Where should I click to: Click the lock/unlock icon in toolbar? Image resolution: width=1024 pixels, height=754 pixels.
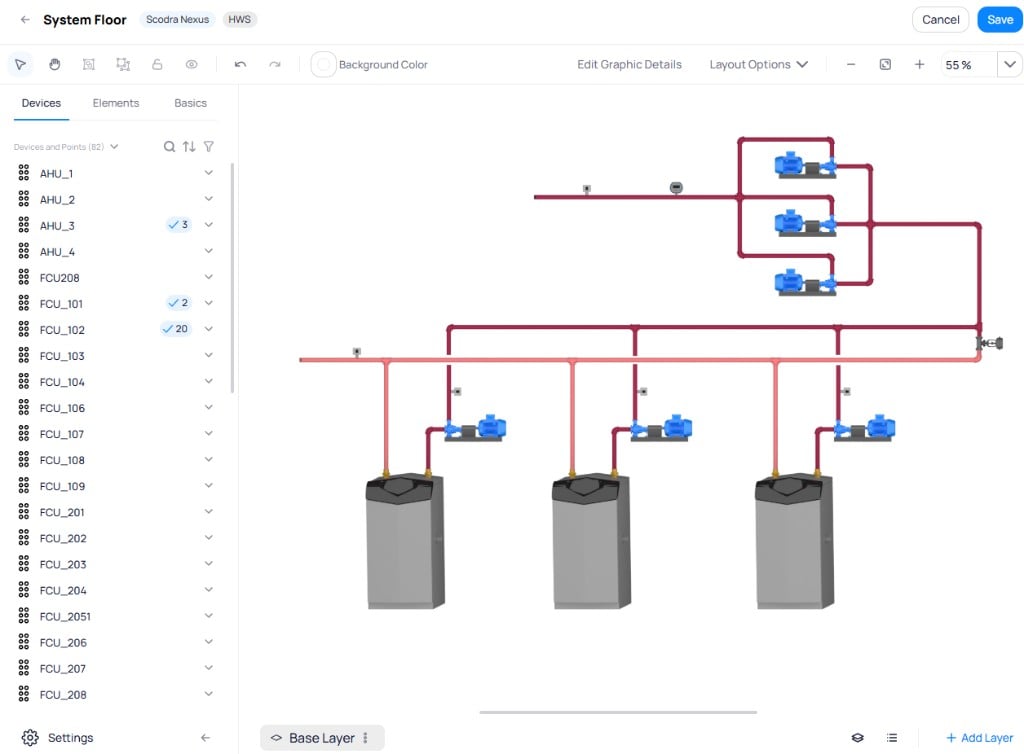(x=157, y=65)
